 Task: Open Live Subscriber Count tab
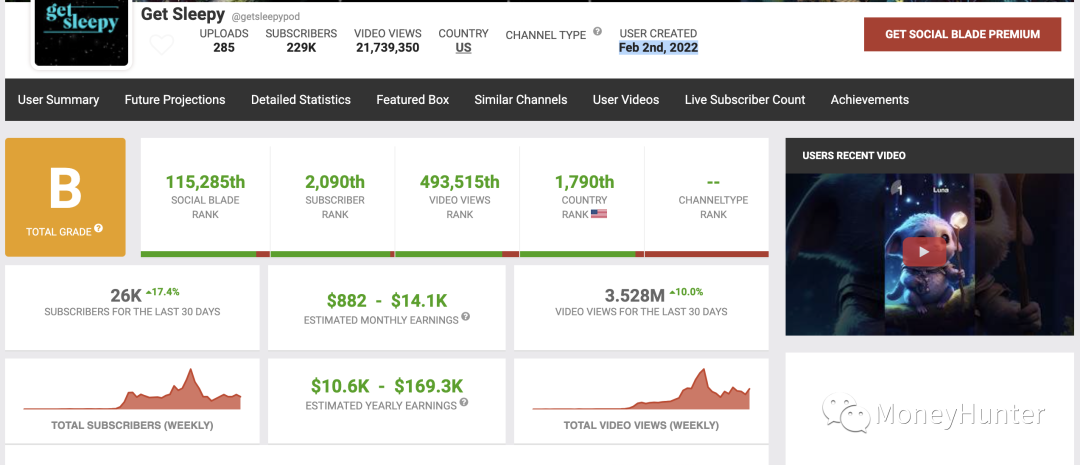[745, 100]
